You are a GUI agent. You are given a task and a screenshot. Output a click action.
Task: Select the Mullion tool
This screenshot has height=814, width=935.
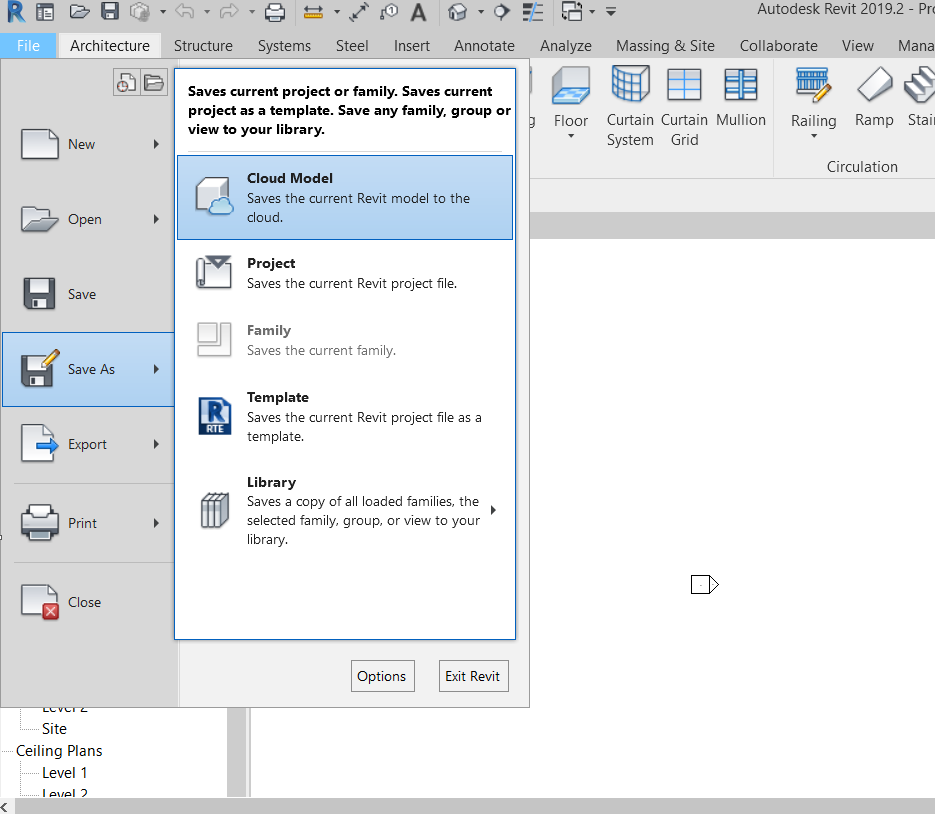point(741,97)
